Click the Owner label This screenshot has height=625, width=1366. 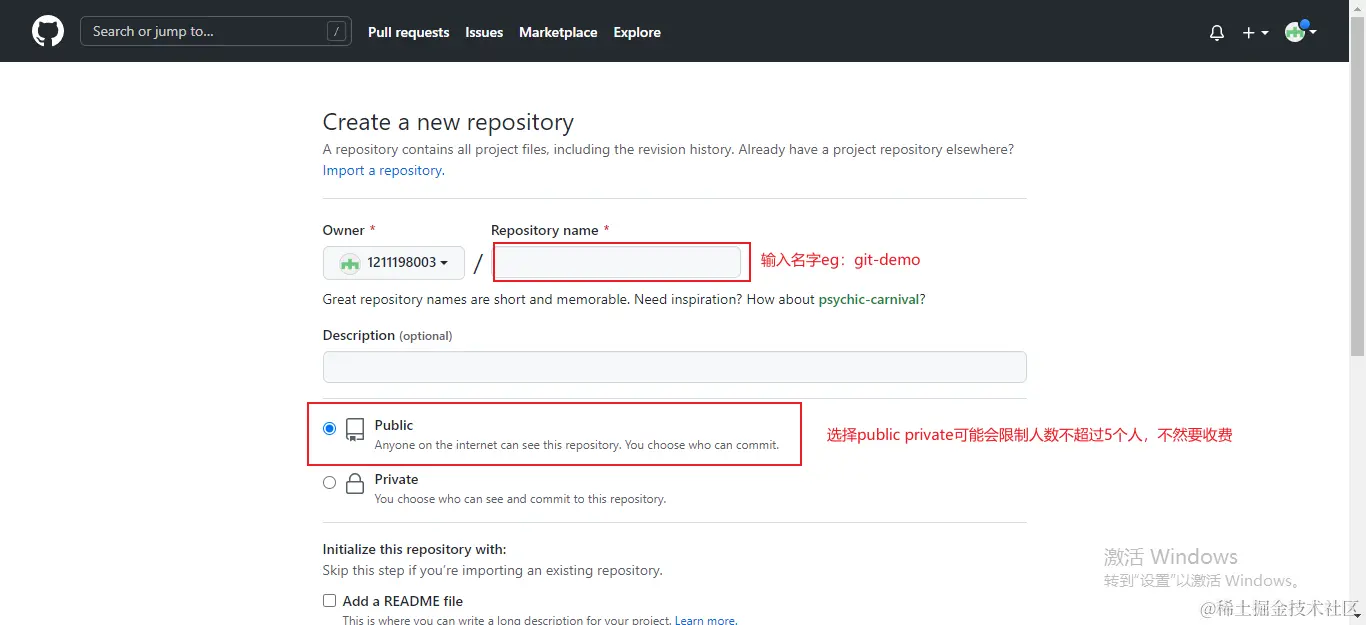coord(344,230)
